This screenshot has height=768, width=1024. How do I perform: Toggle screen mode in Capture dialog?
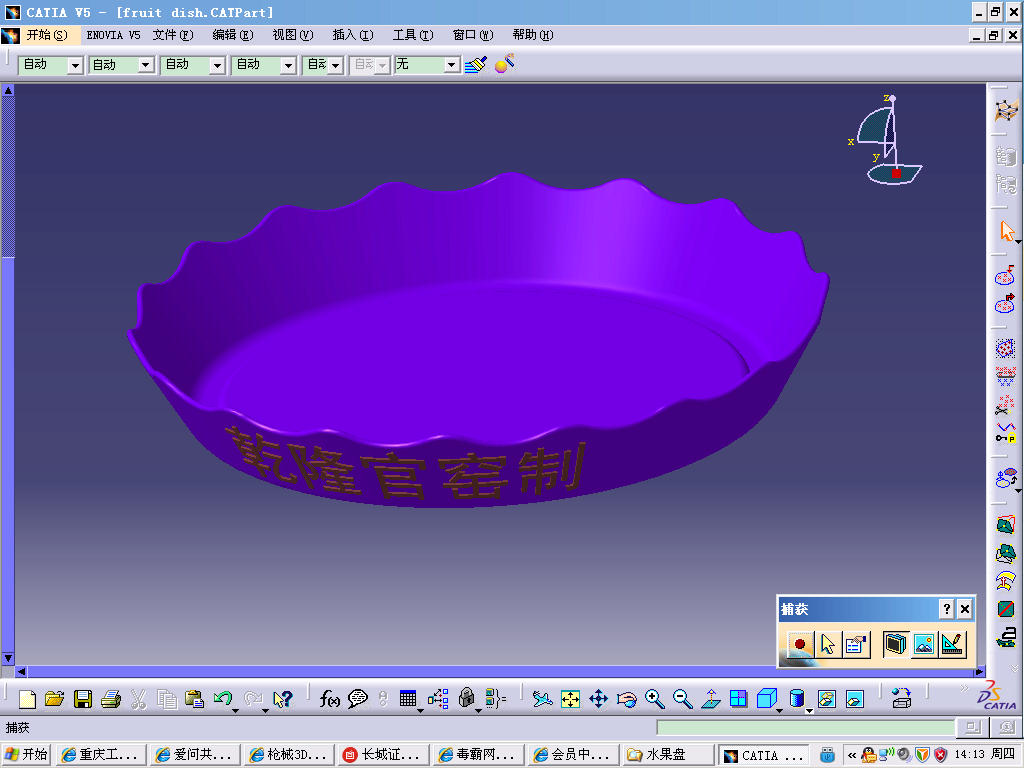[x=895, y=645]
